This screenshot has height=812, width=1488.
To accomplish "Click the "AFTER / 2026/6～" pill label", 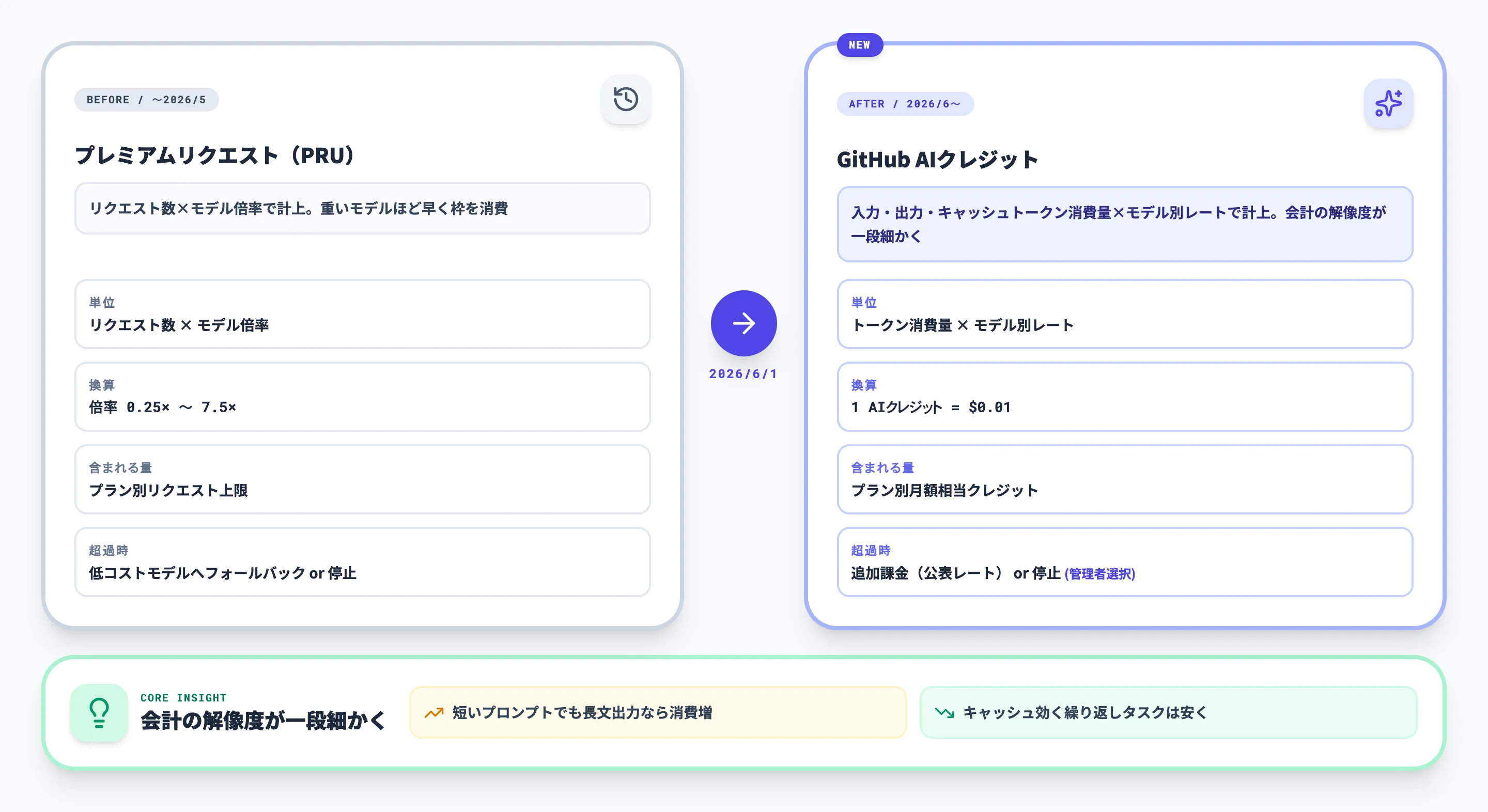I will [905, 103].
